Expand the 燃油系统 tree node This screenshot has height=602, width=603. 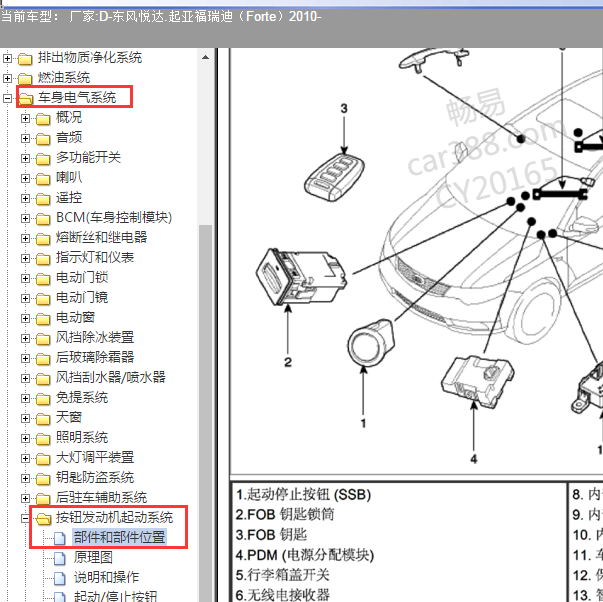coord(7,78)
